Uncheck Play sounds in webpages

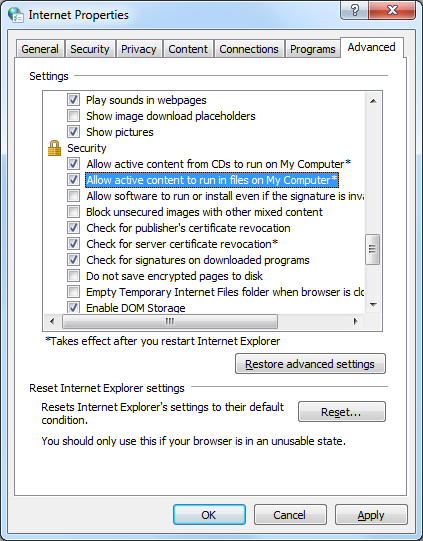(73, 100)
